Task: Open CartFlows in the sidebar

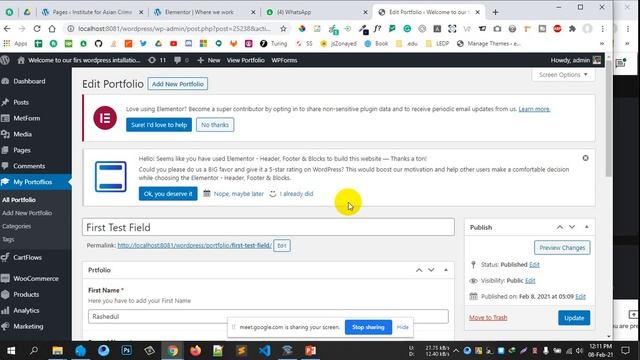Action: pyautogui.click(x=27, y=258)
